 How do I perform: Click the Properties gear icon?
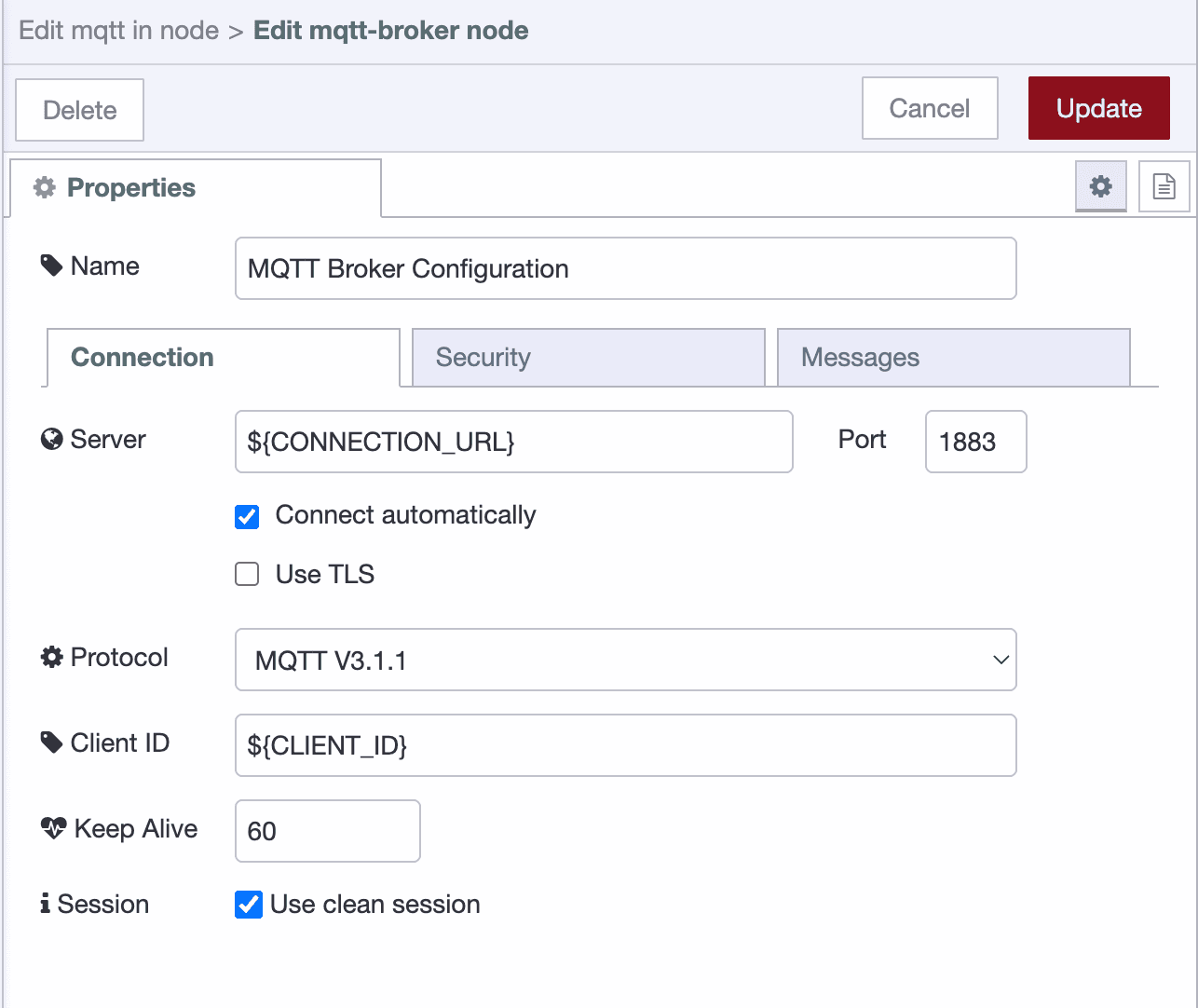pos(43,187)
